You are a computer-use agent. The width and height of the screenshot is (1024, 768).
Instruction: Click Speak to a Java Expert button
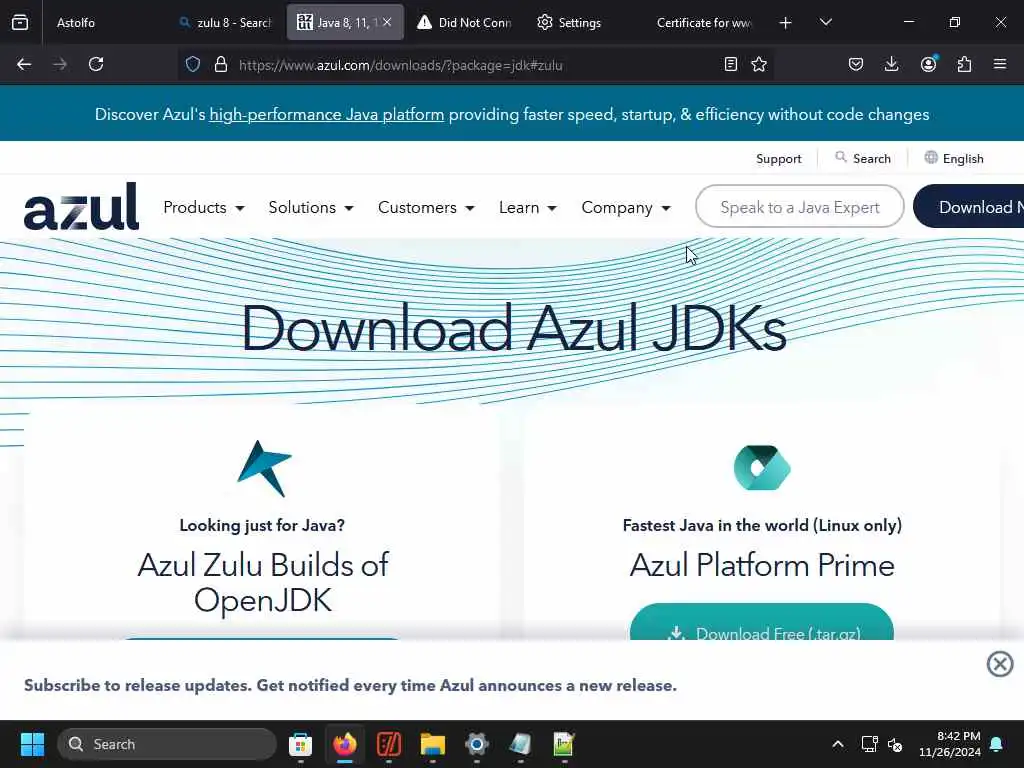coord(800,207)
